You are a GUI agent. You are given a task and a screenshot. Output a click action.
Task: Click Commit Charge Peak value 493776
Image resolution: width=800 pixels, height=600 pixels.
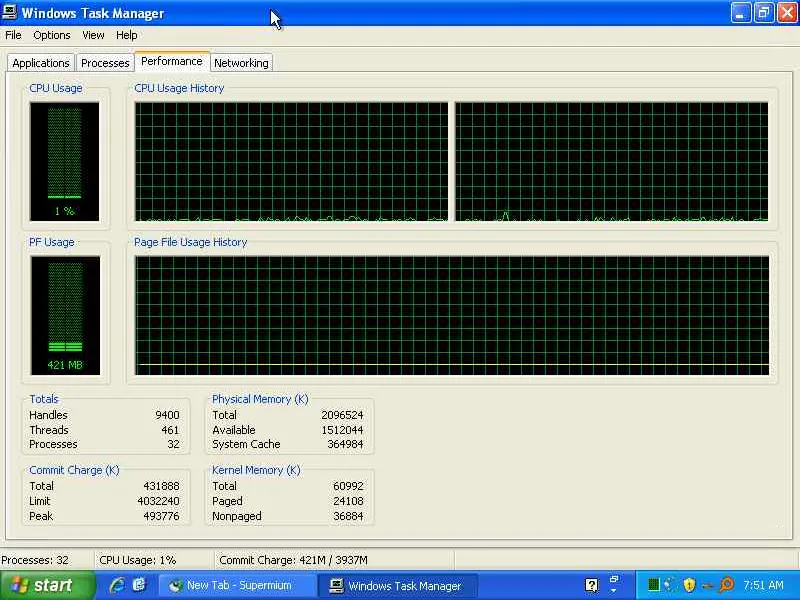pyautogui.click(x=161, y=516)
